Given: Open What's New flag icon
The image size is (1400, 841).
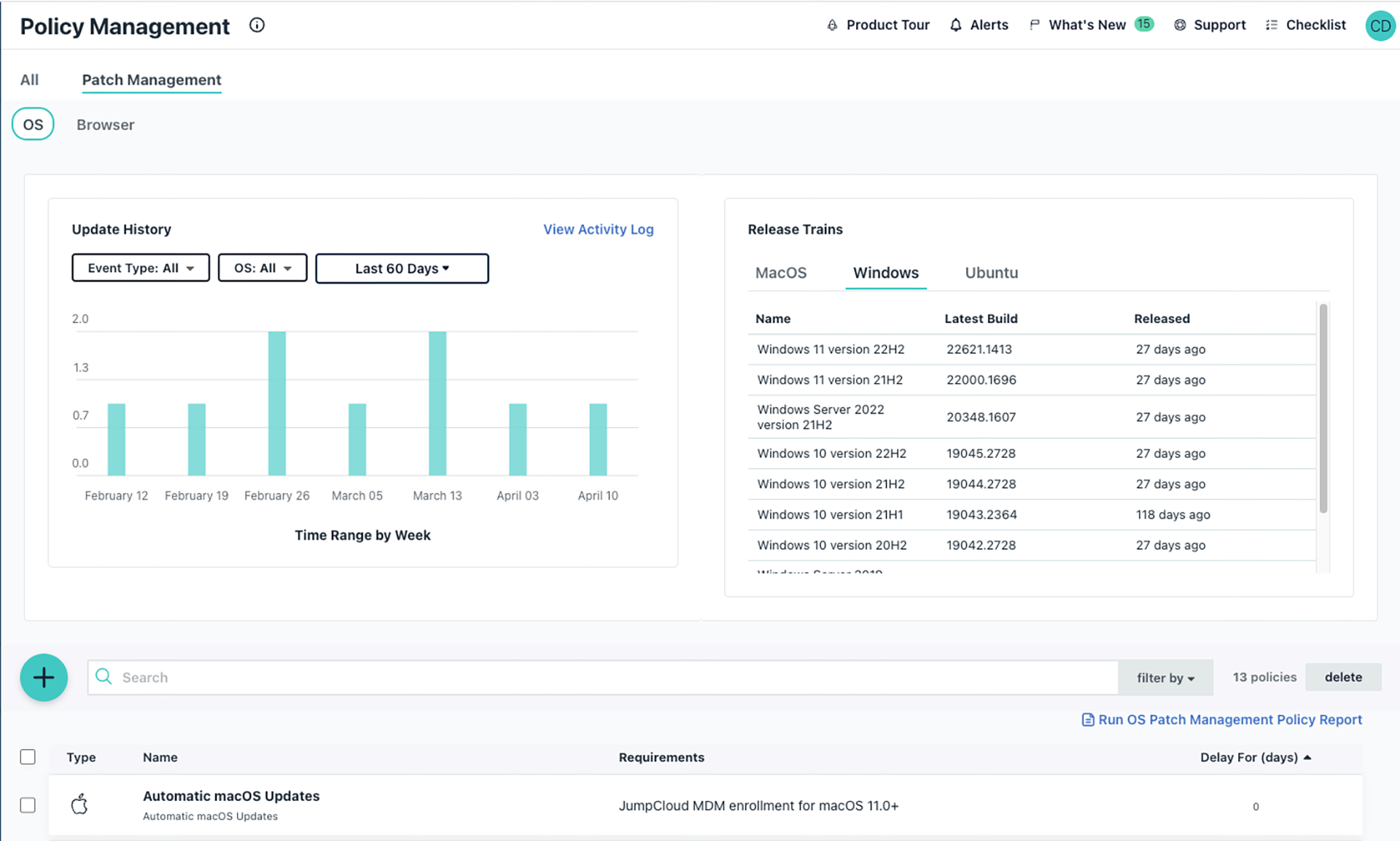Looking at the screenshot, I should pyautogui.click(x=1034, y=26).
